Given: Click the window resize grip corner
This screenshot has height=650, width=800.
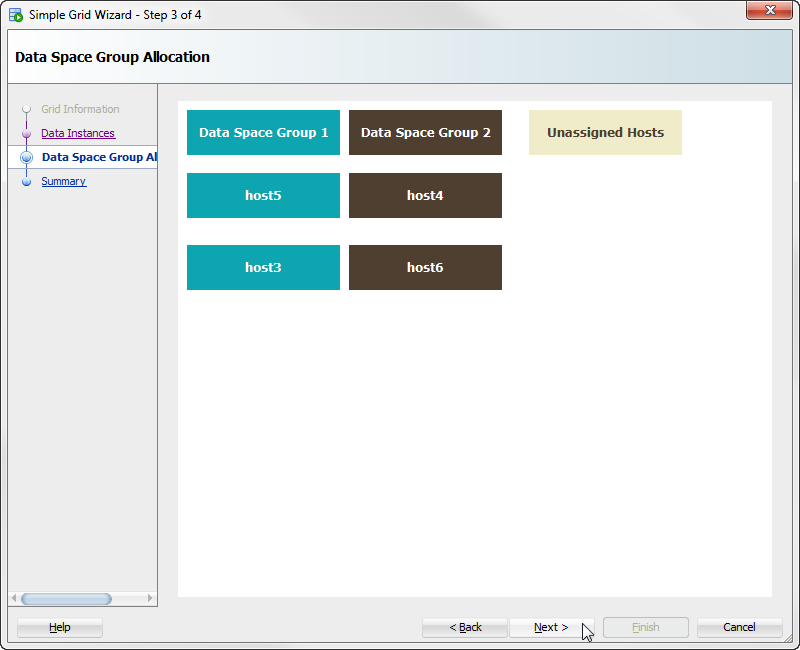Looking at the screenshot, I should point(789,639).
